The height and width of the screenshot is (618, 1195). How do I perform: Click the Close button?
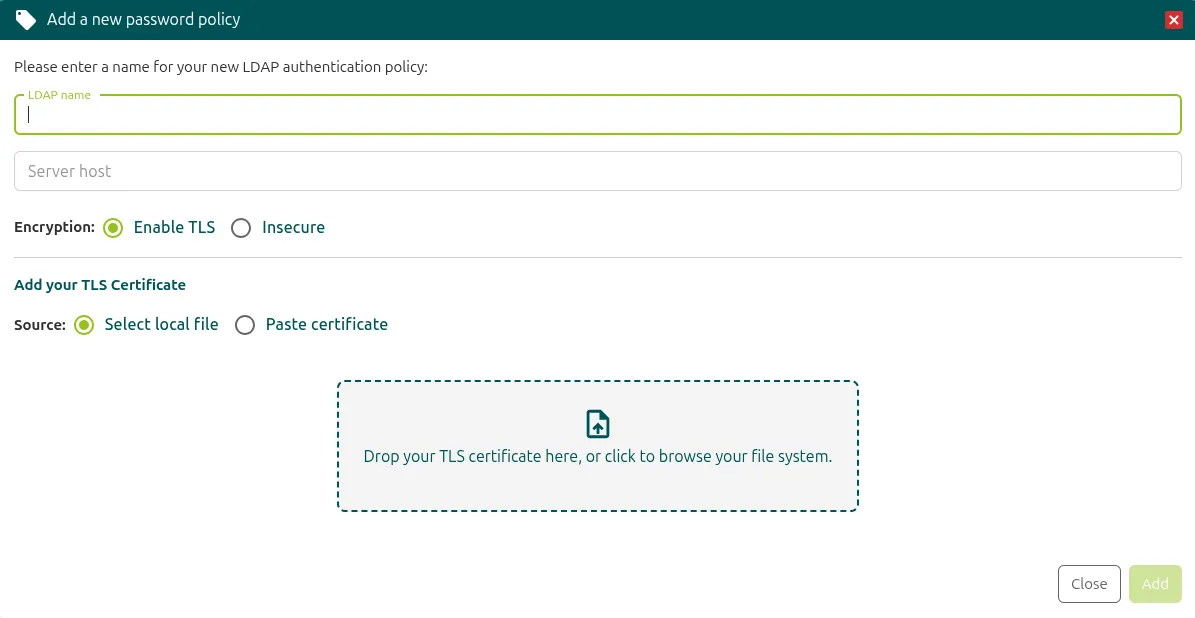(1089, 584)
